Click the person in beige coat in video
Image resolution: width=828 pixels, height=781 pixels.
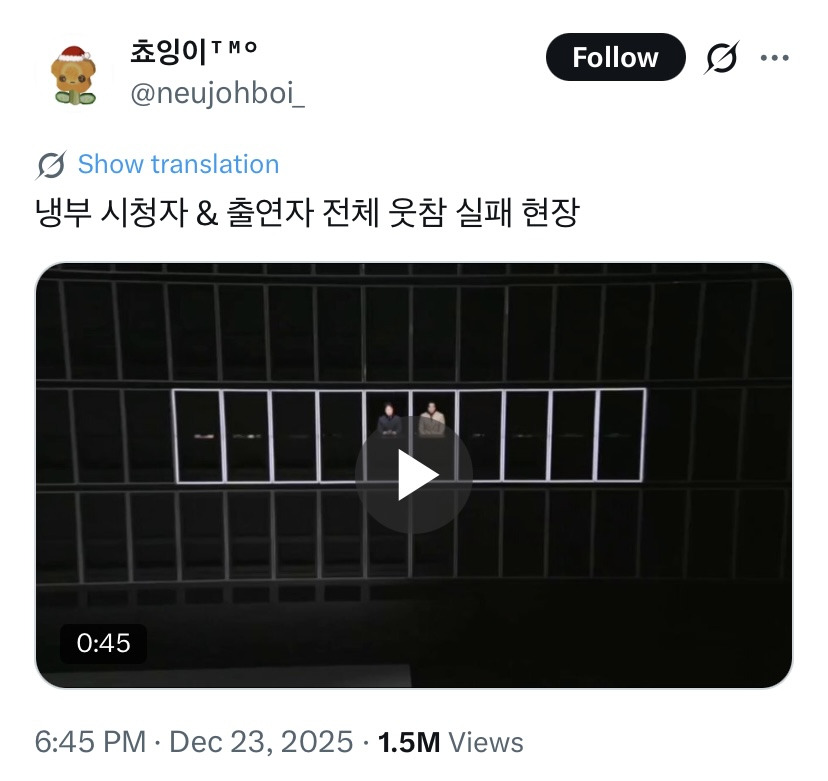(432, 419)
